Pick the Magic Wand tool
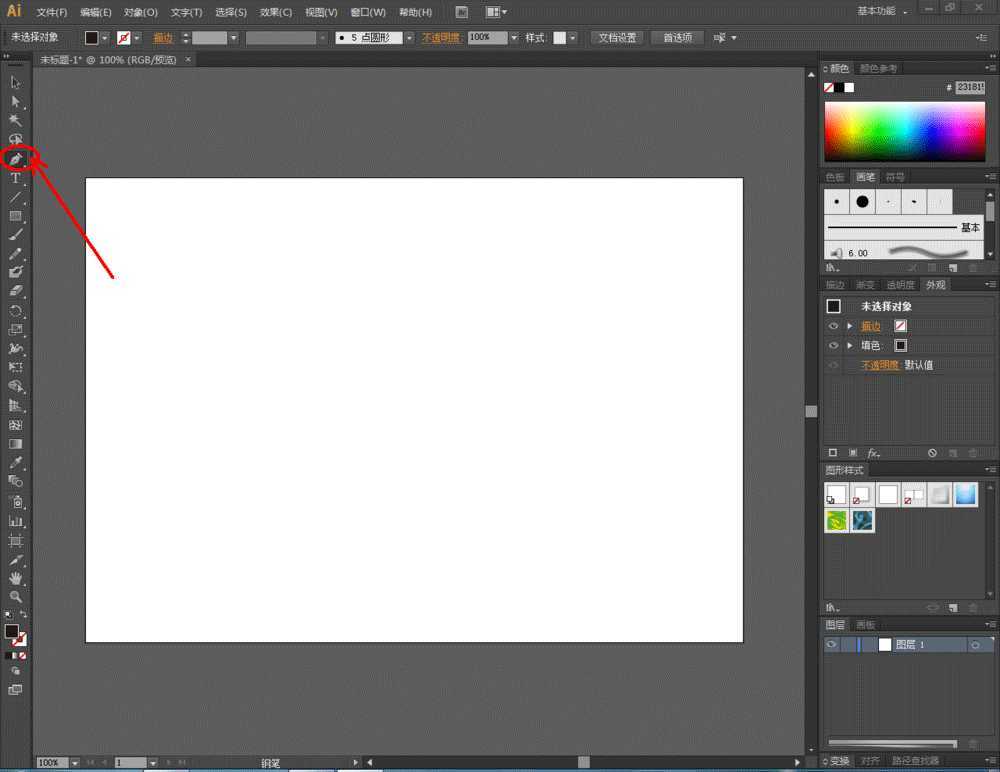This screenshot has height=772, width=1000. tap(16, 121)
